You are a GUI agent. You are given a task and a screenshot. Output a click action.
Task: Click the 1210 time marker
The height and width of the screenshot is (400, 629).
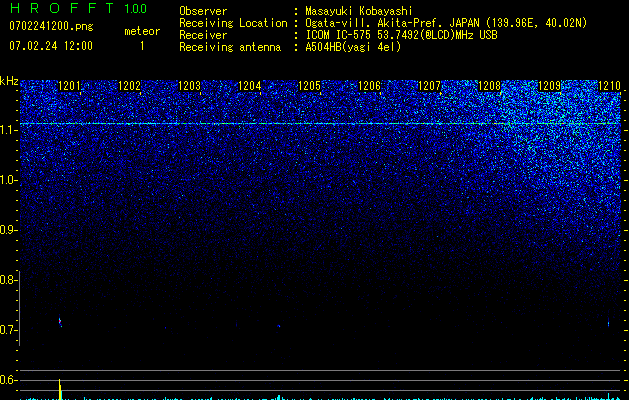point(609,85)
